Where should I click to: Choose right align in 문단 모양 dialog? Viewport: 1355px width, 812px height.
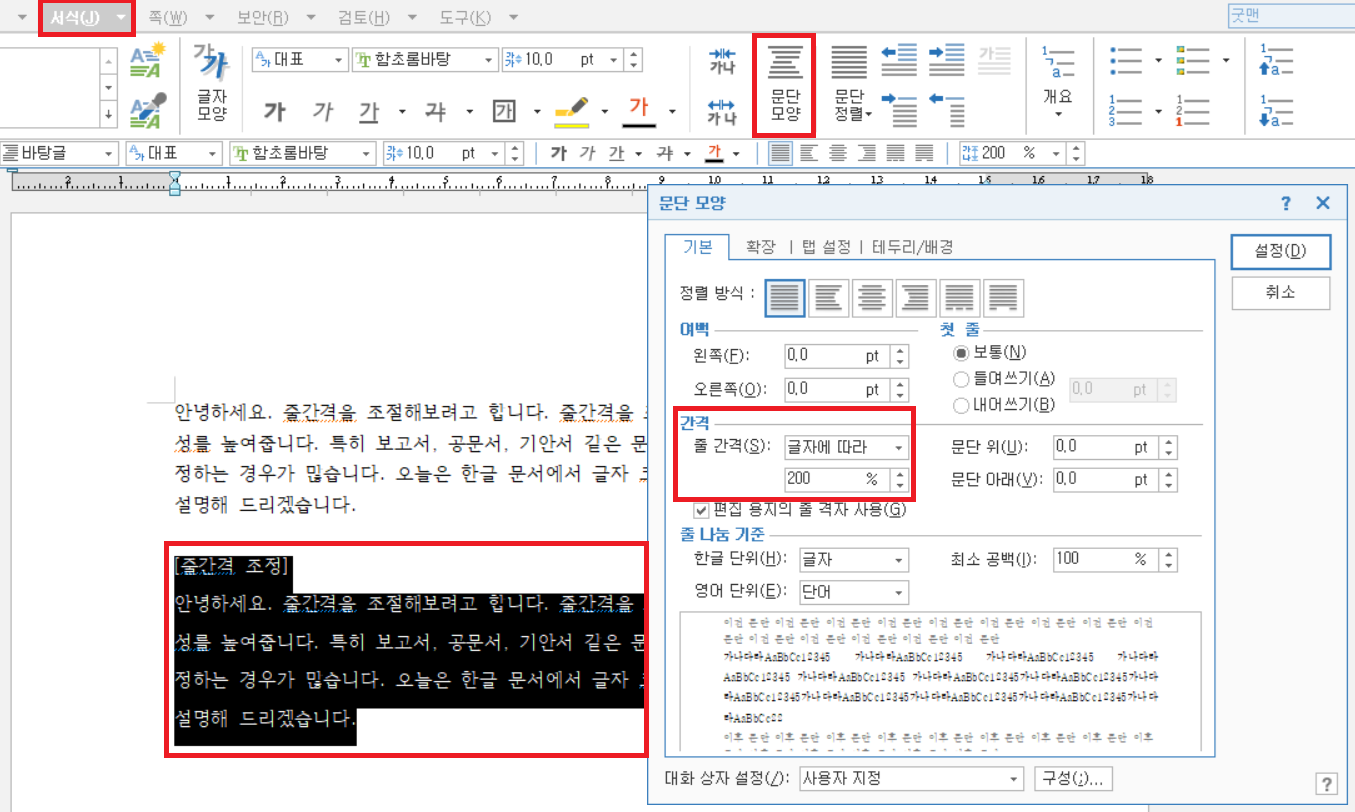[916, 296]
